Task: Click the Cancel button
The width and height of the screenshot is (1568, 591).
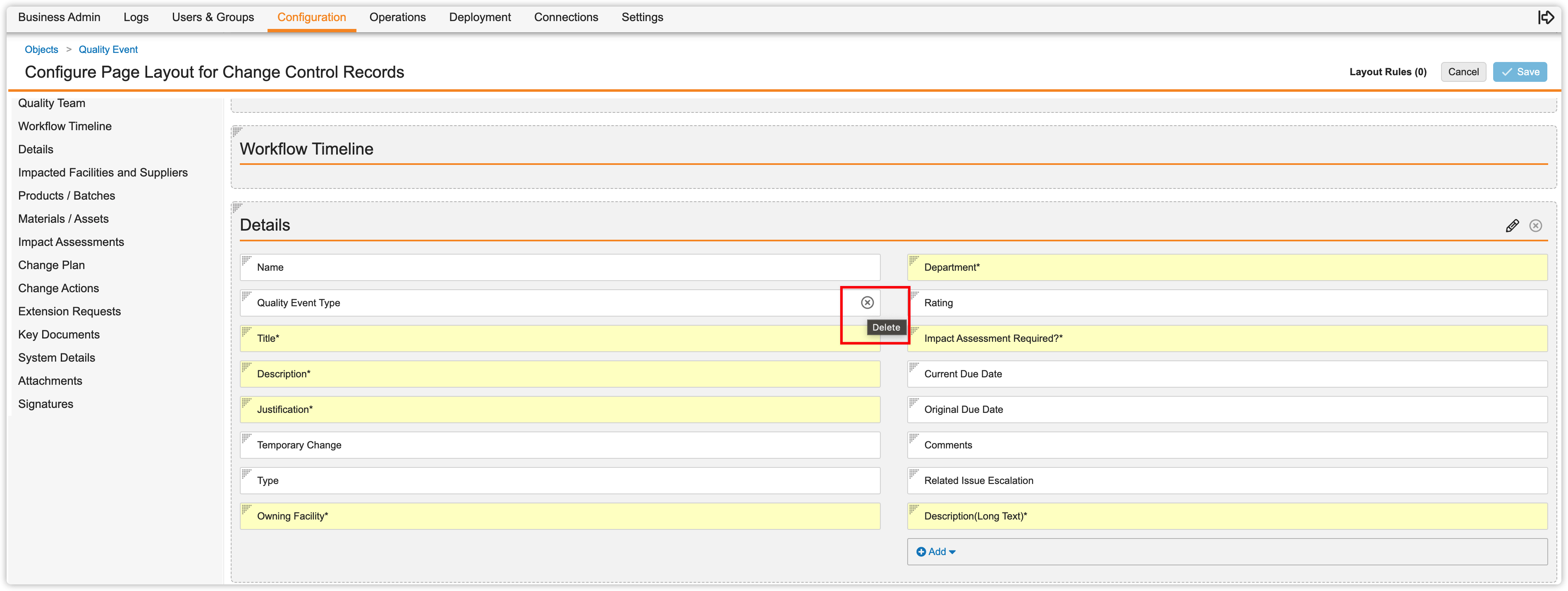Action: tap(1463, 72)
